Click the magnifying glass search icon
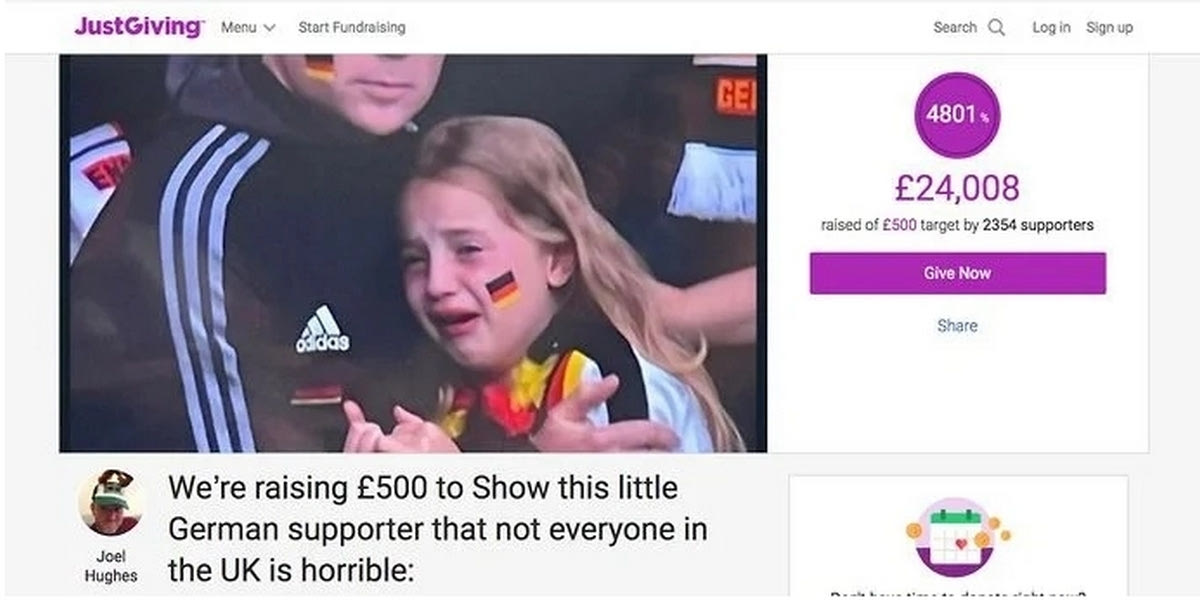 coord(996,28)
